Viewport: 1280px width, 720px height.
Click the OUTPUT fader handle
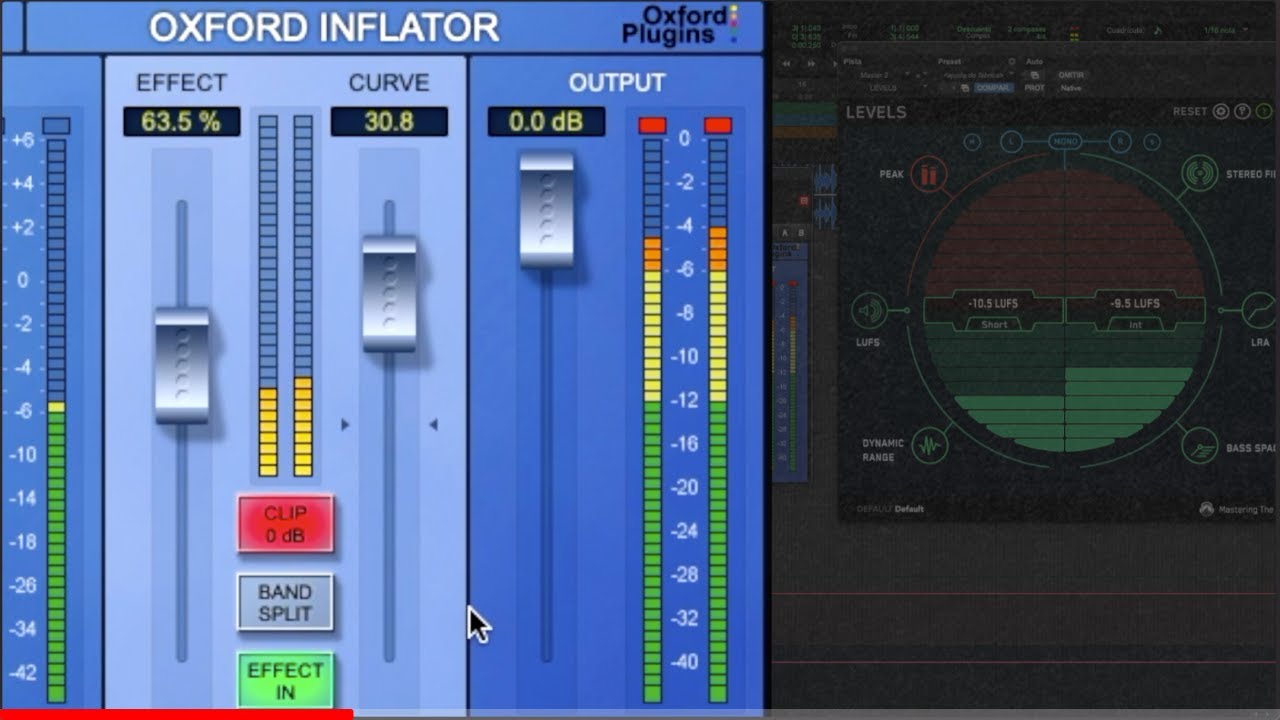pos(546,210)
